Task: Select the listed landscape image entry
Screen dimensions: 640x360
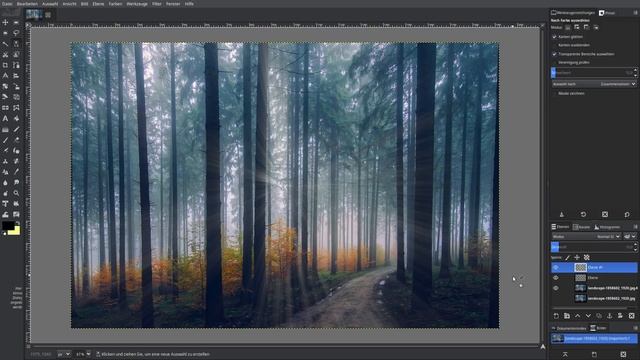Action: tap(594, 338)
